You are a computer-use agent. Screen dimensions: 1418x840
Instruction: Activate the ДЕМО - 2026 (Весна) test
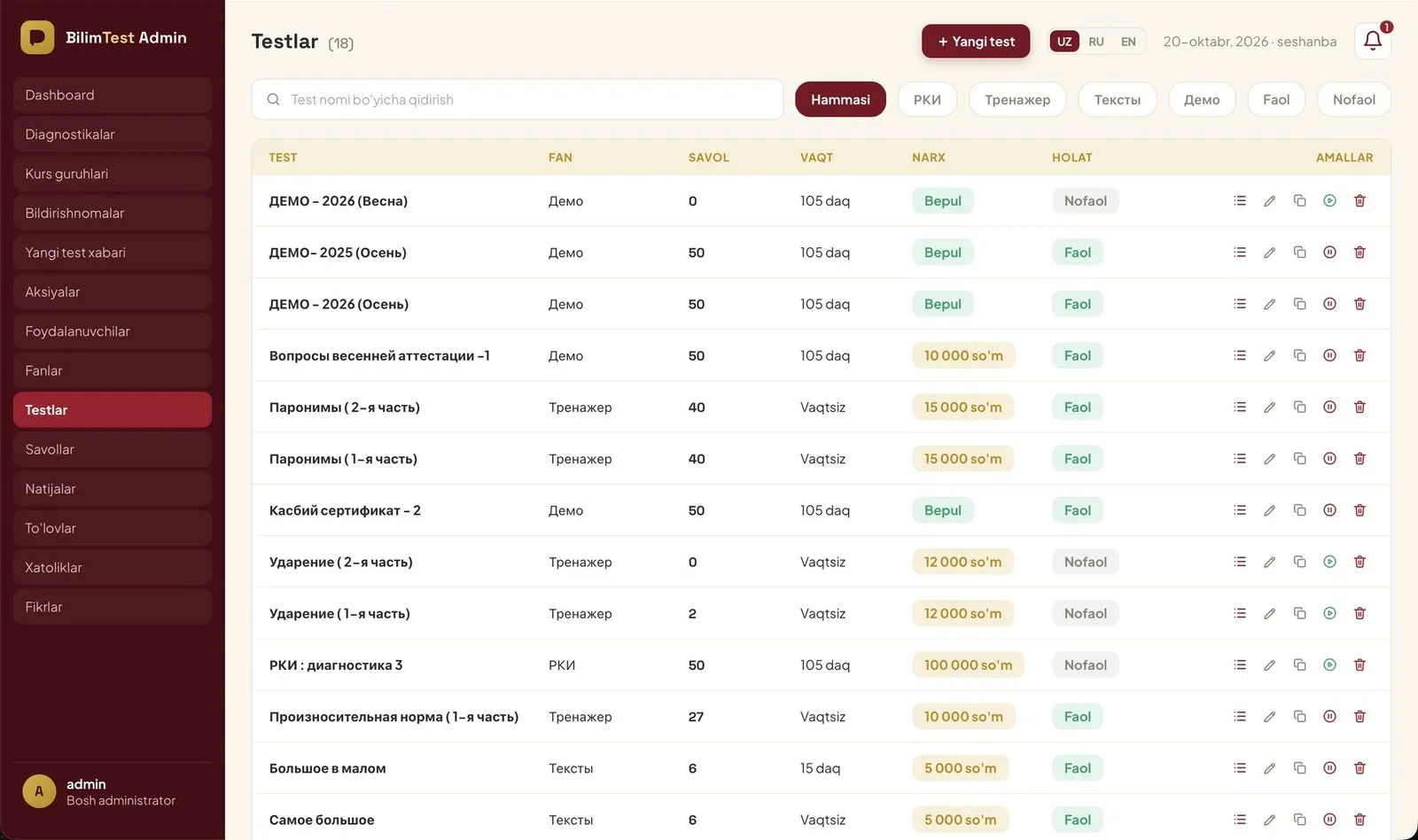1329,200
